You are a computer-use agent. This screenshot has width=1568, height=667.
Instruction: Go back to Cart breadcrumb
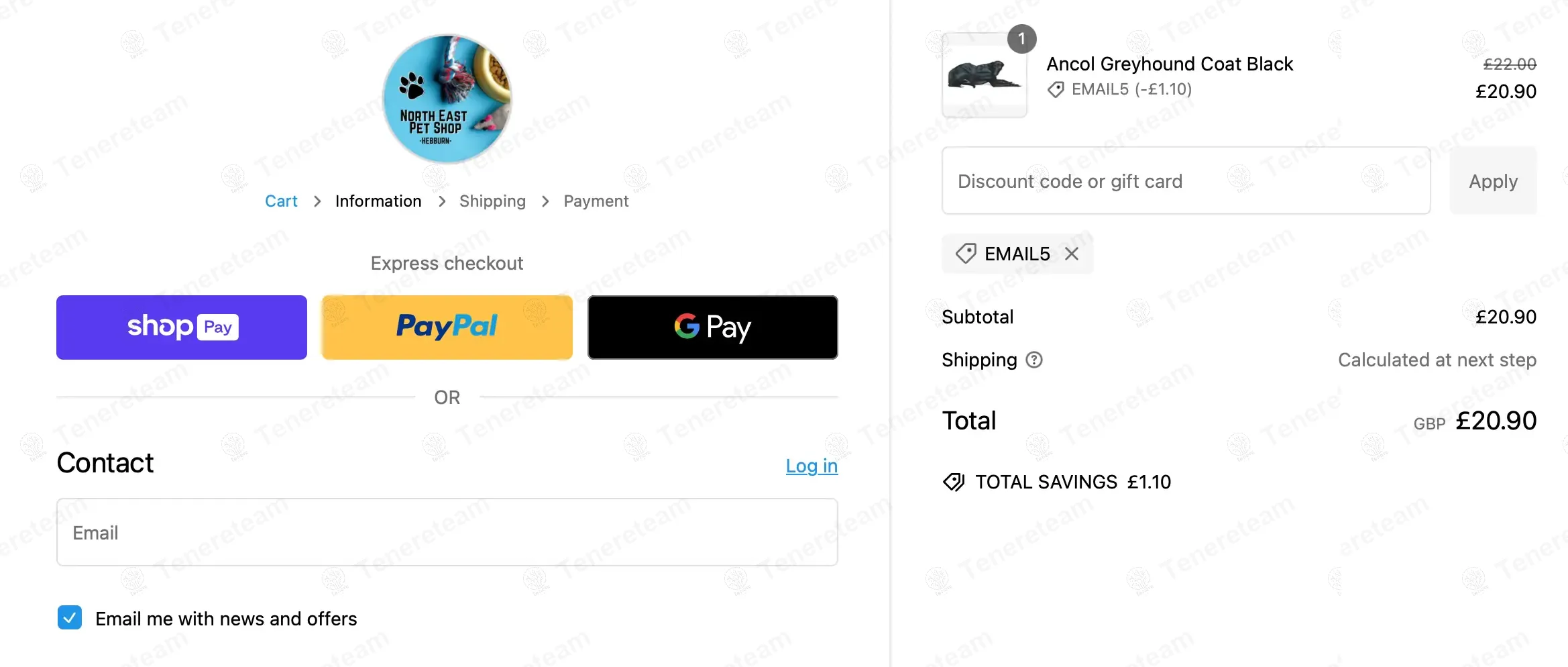coord(281,201)
